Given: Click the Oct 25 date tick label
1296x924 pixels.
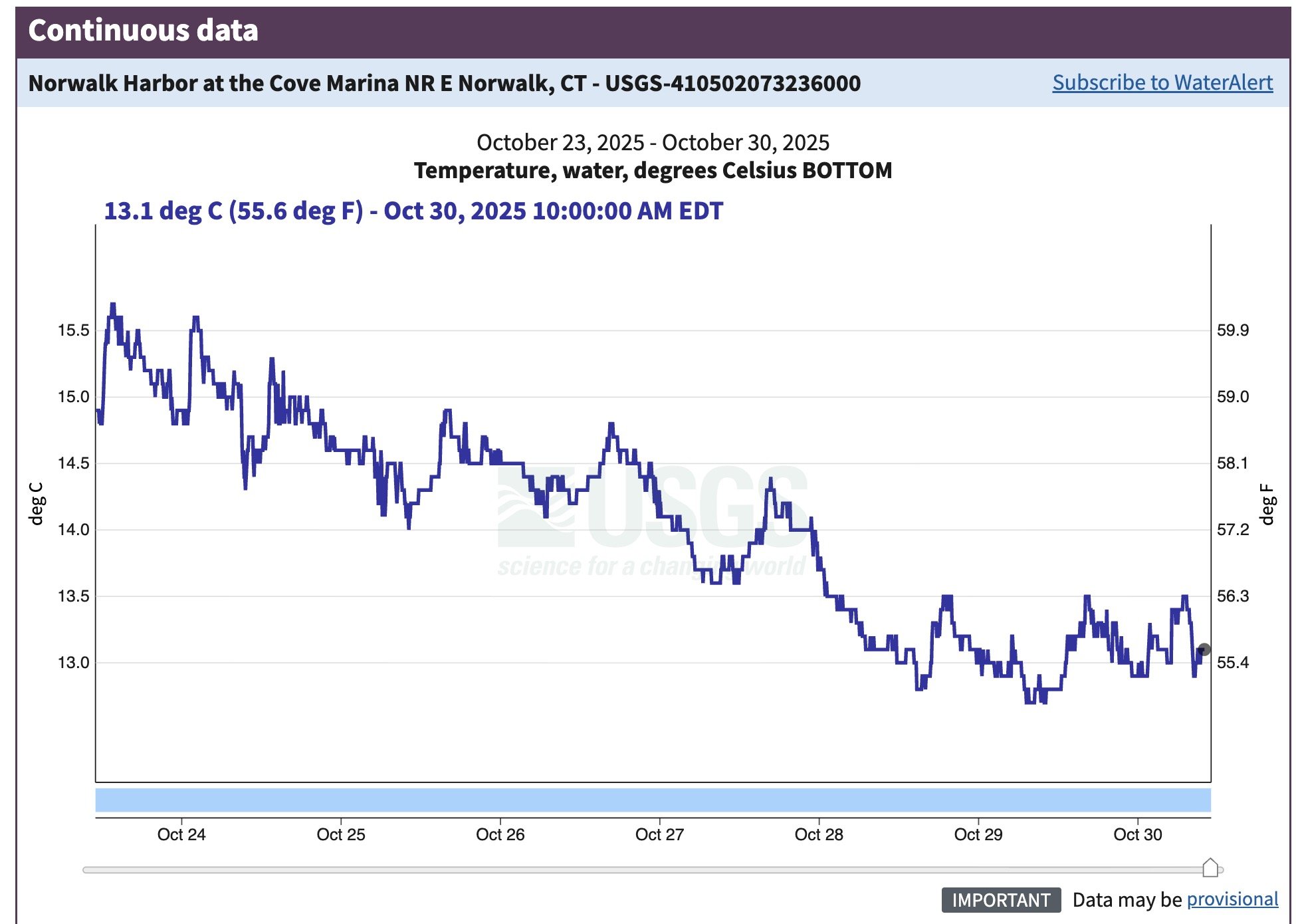Looking at the screenshot, I should (341, 834).
